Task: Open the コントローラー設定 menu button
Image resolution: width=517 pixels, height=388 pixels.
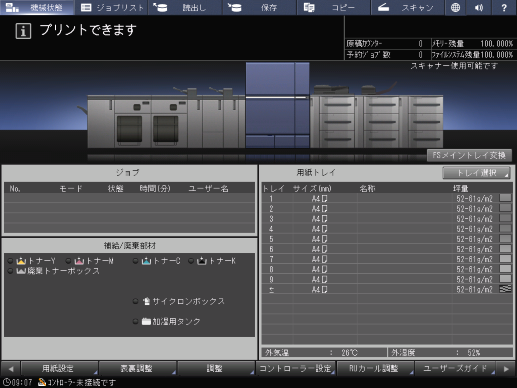Action: point(295,368)
